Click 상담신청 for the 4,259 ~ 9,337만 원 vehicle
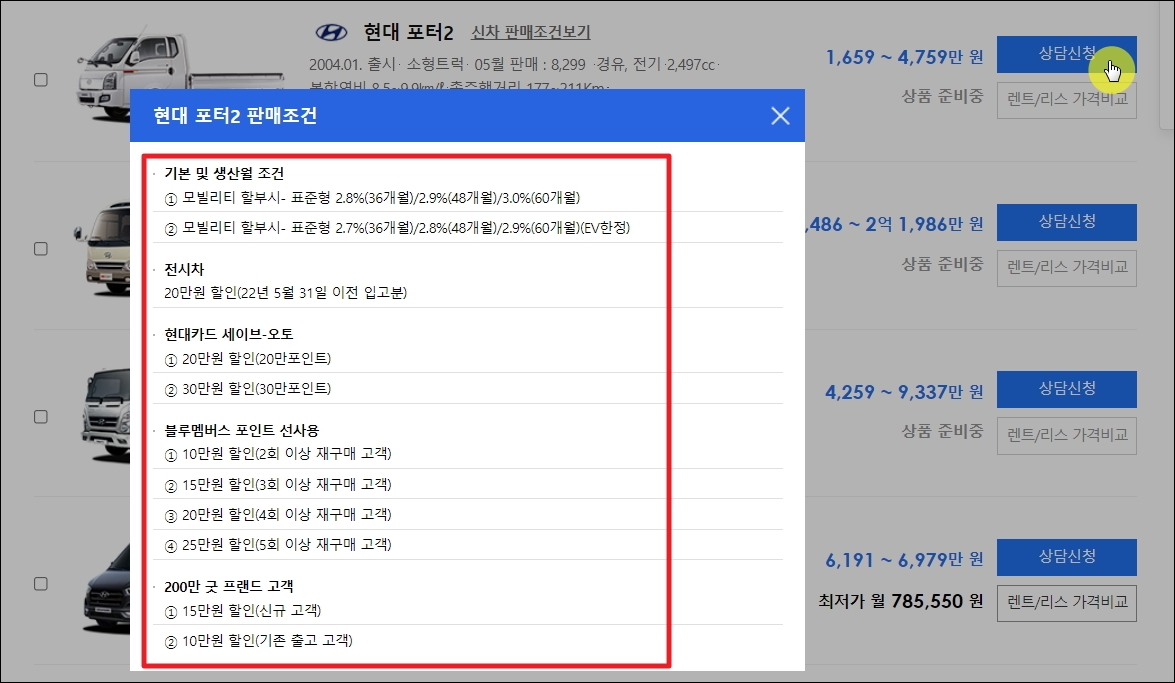1175x683 pixels. coord(1066,389)
